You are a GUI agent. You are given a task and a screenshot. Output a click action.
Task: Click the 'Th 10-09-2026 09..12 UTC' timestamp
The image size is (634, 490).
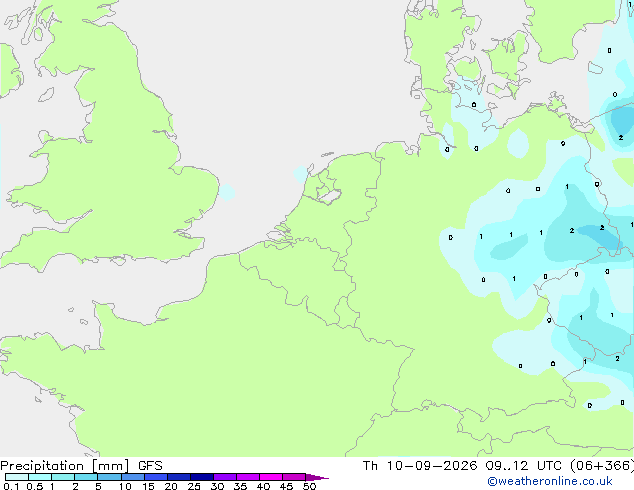(x=462, y=466)
